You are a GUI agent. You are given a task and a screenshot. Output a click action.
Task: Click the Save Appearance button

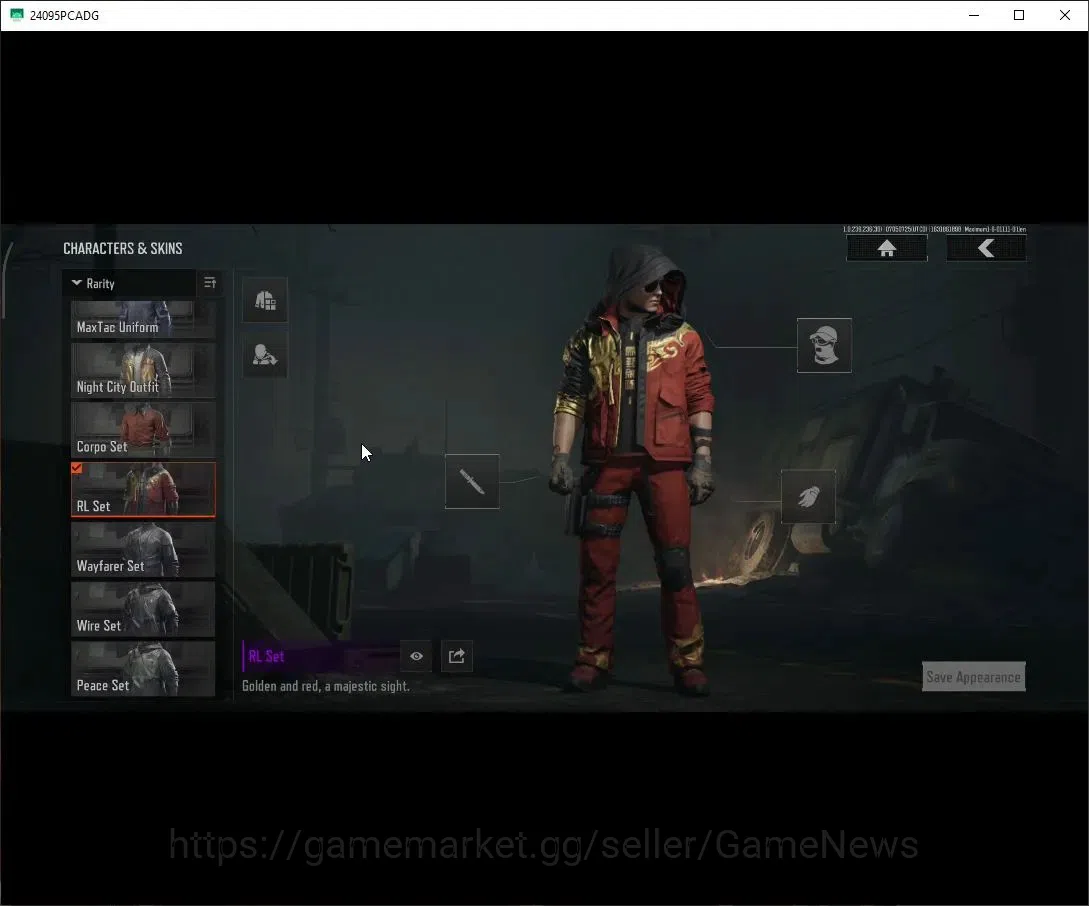pos(974,677)
